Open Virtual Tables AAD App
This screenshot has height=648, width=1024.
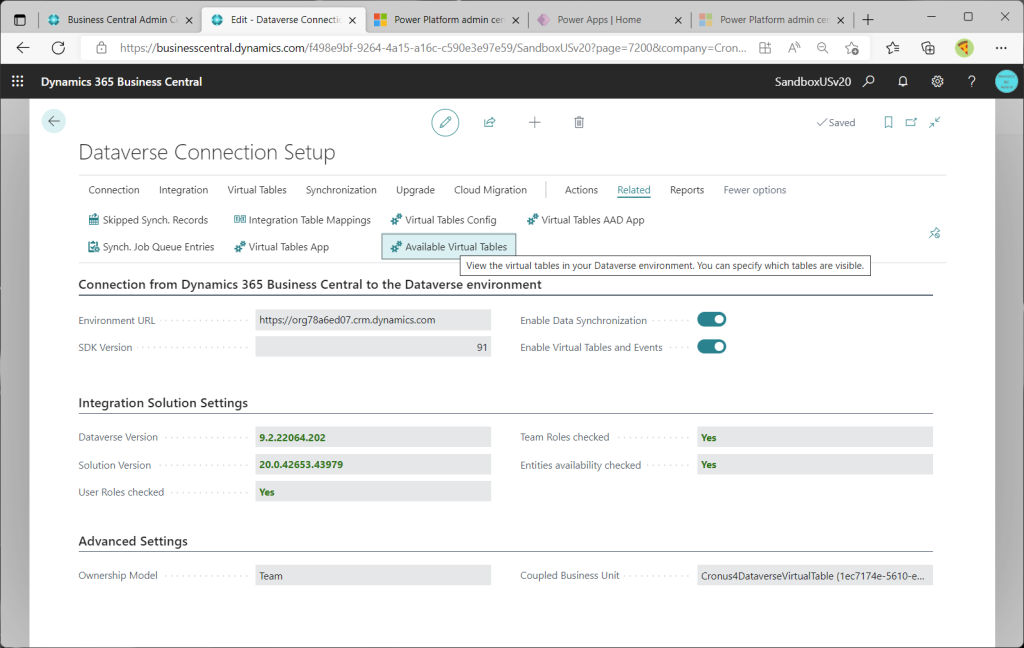pos(586,220)
